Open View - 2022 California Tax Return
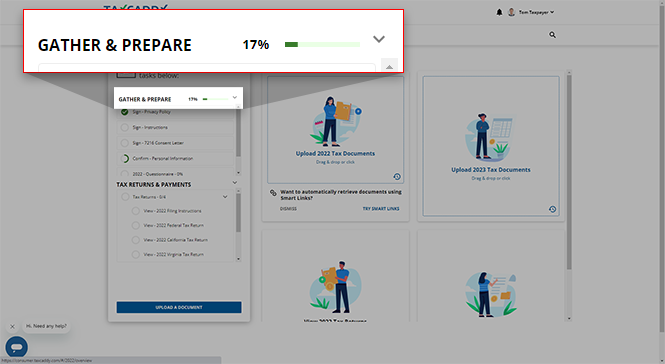 [176, 240]
